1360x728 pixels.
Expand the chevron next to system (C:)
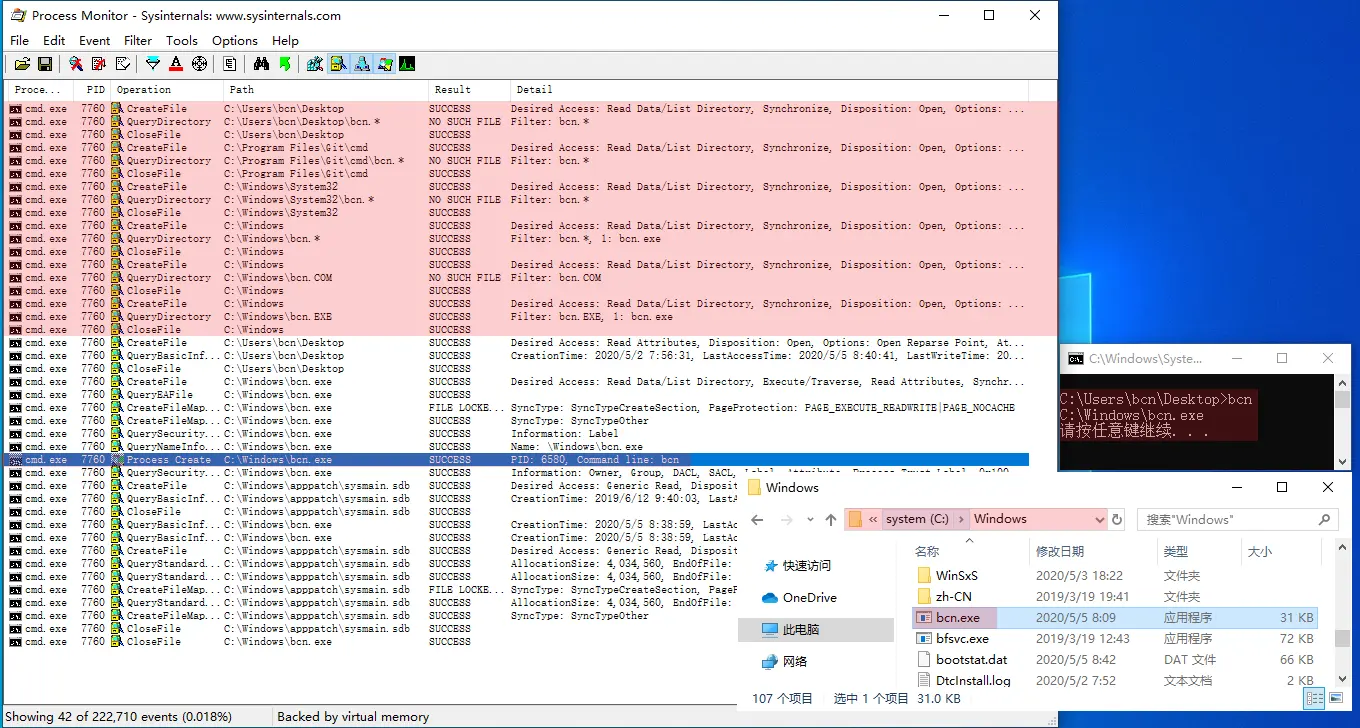tap(961, 520)
